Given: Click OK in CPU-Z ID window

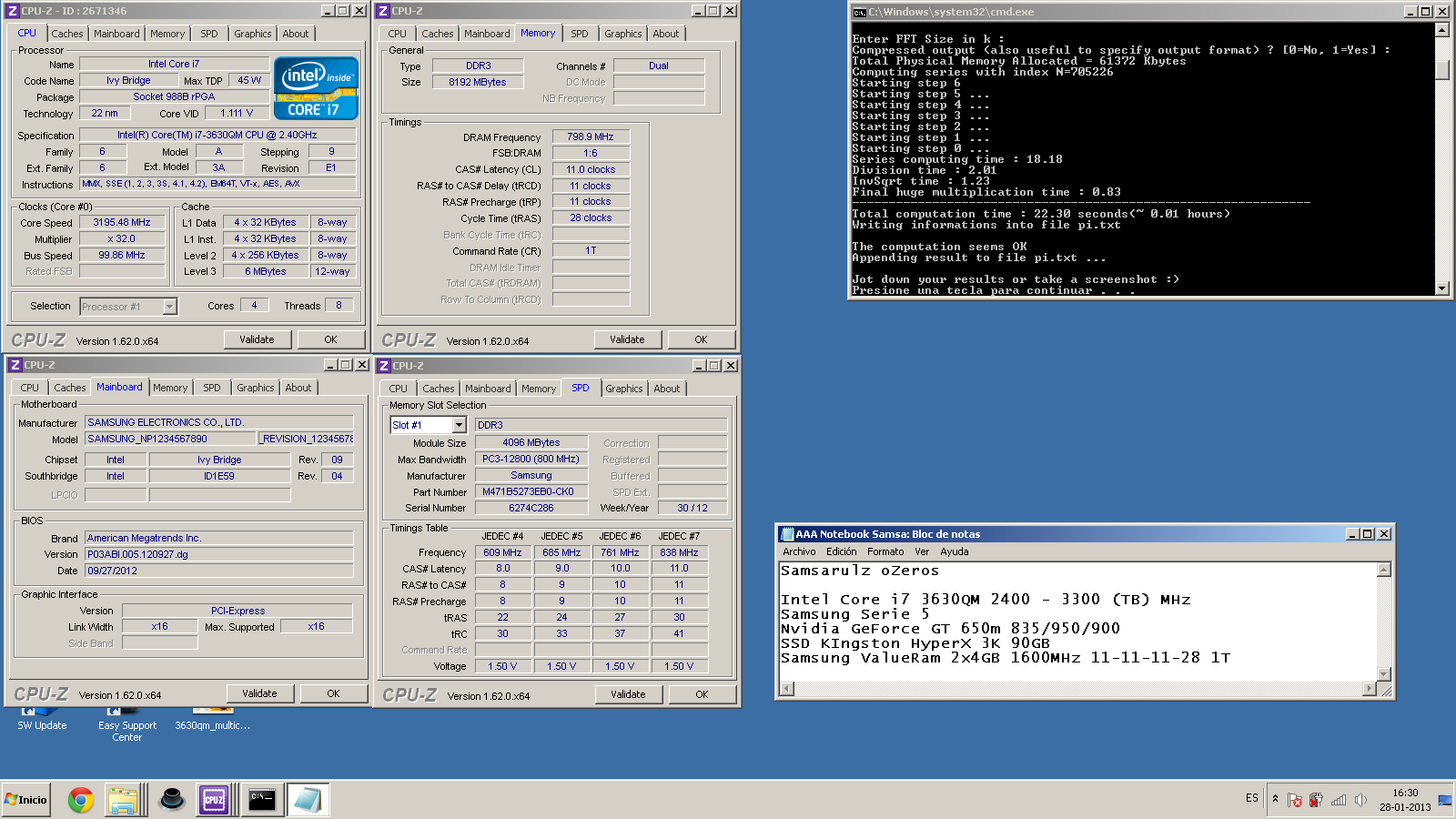Looking at the screenshot, I should (x=330, y=339).
